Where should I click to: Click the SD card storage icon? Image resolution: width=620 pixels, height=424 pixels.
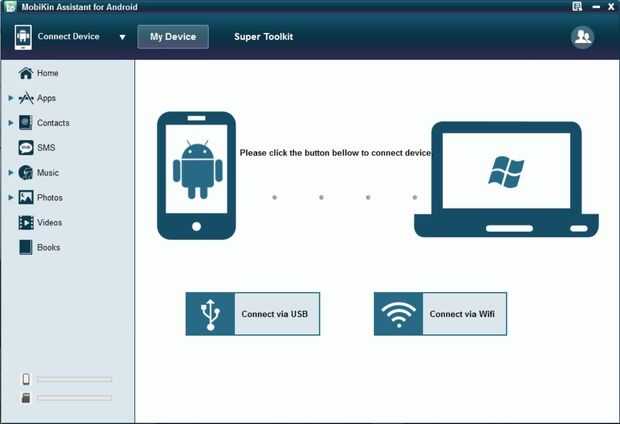(26, 398)
